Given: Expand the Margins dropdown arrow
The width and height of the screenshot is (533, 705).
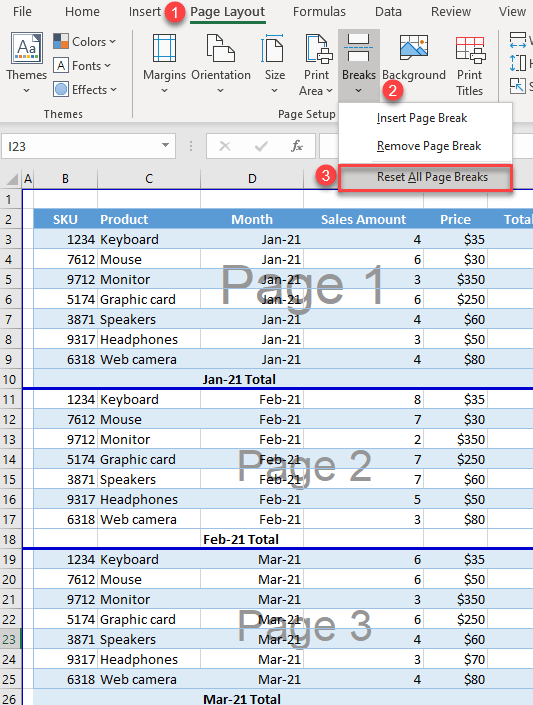Looking at the screenshot, I should click(x=164, y=91).
